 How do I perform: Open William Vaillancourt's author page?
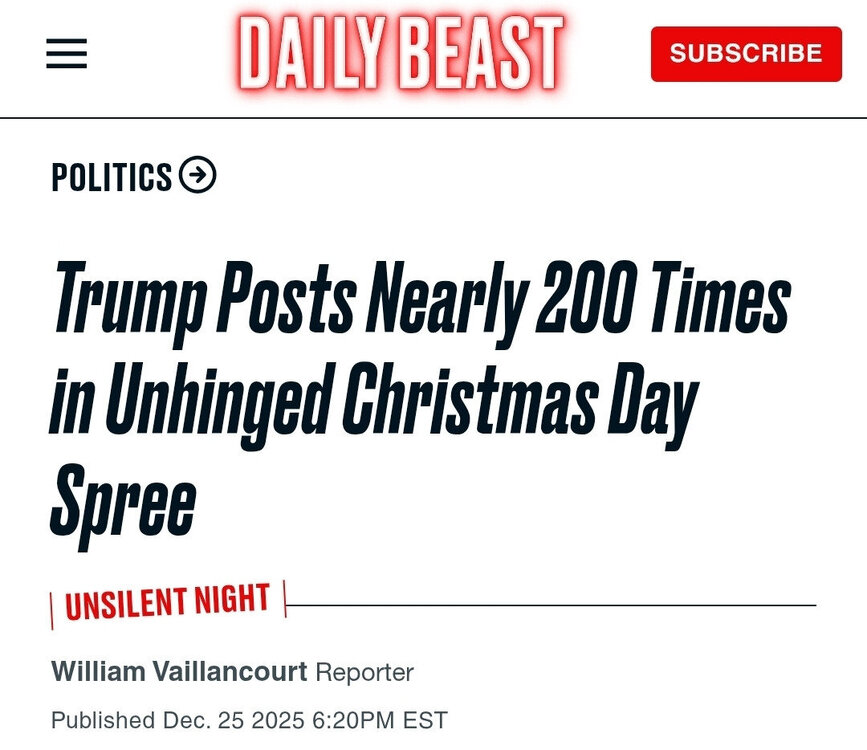(x=179, y=672)
